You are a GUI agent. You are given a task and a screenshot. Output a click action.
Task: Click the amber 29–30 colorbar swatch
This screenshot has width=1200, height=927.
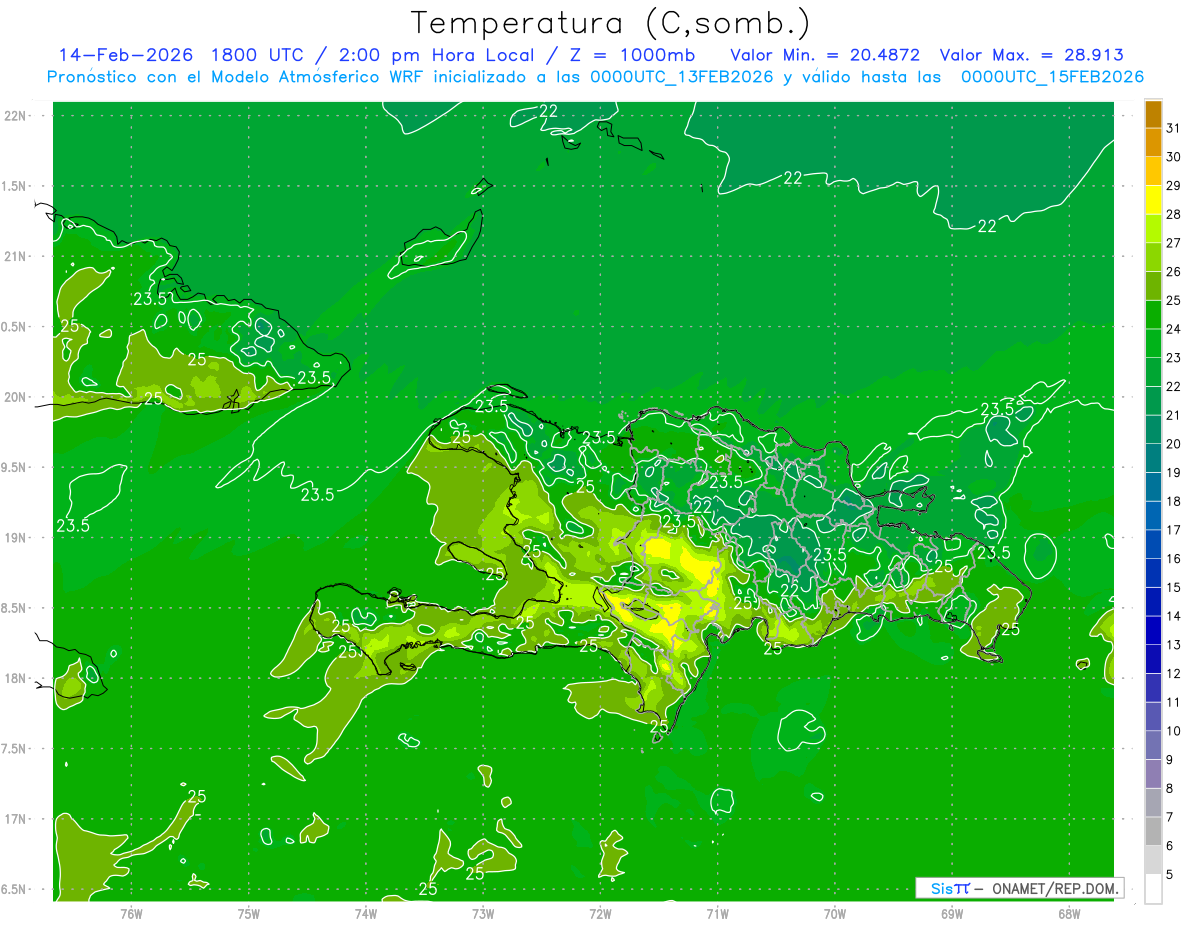pos(1153,172)
